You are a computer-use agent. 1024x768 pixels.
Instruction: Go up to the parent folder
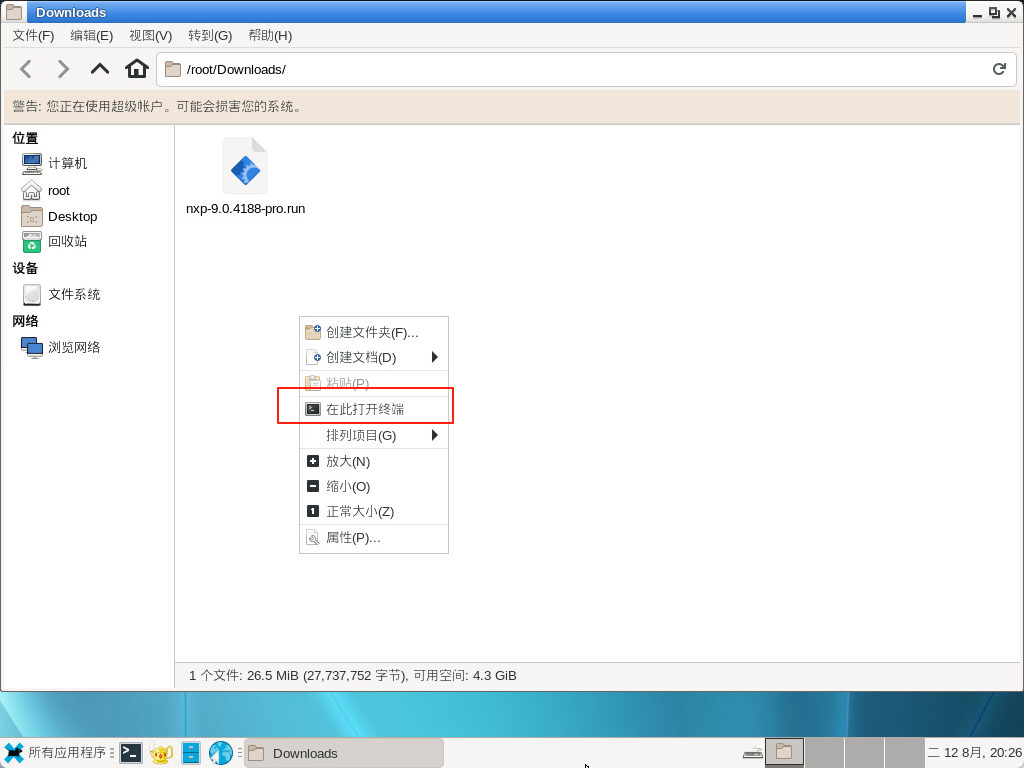tap(100, 69)
